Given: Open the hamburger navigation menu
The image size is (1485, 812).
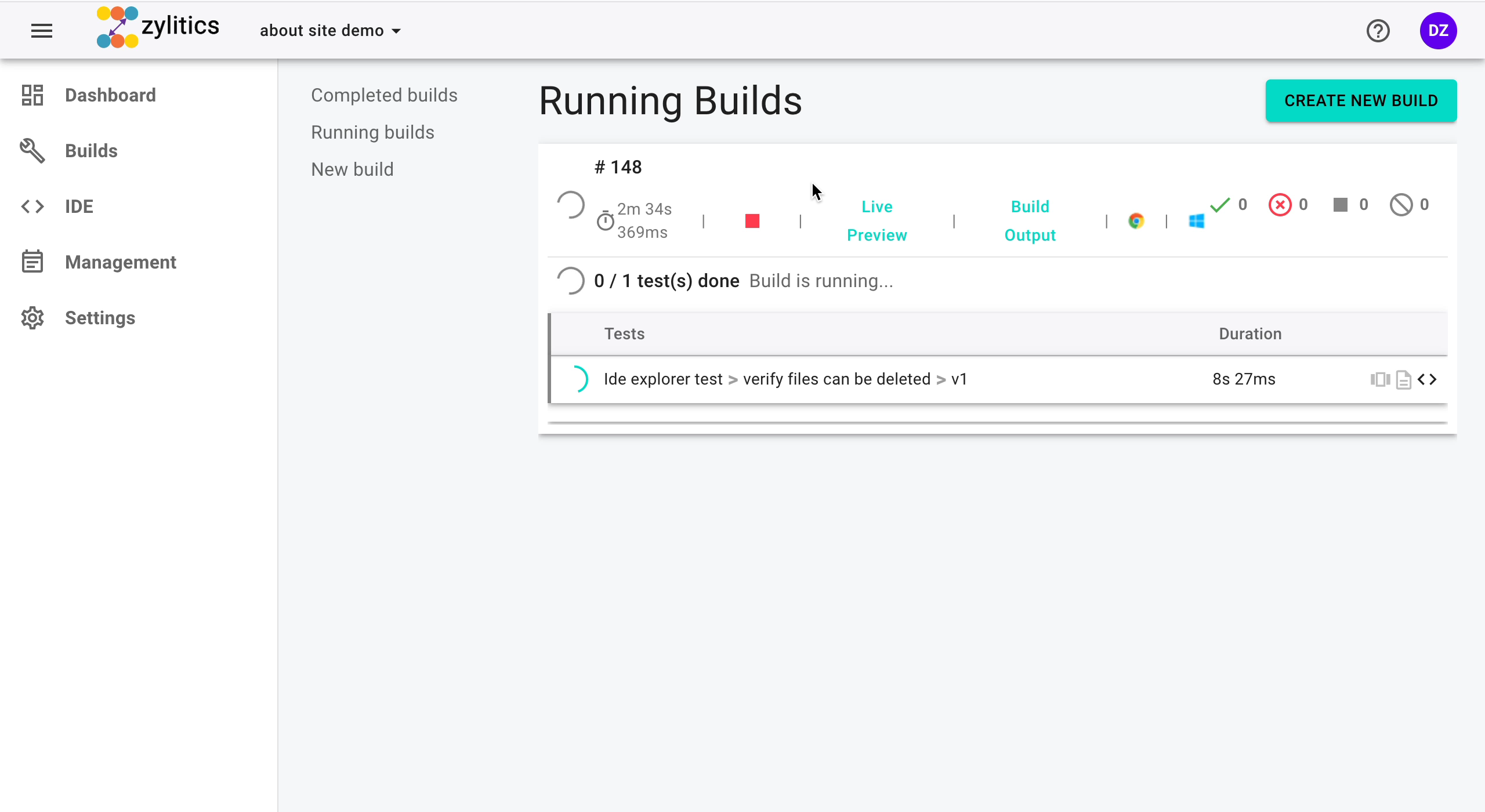Looking at the screenshot, I should pos(42,31).
